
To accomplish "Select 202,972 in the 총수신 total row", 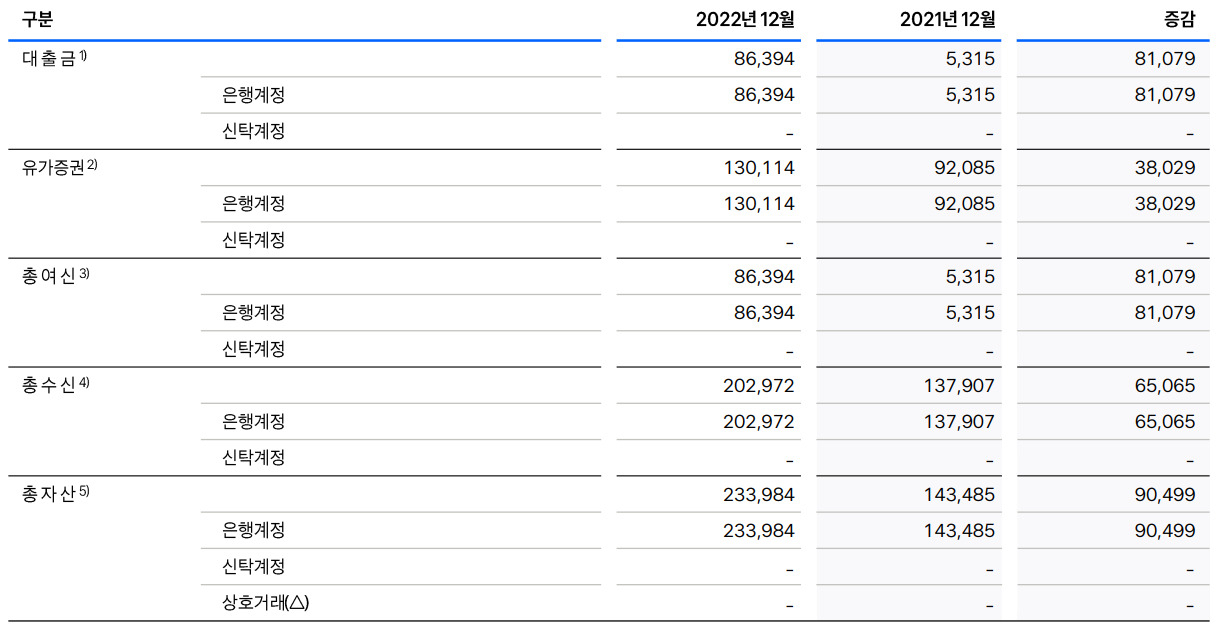I will [x=759, y=385].
